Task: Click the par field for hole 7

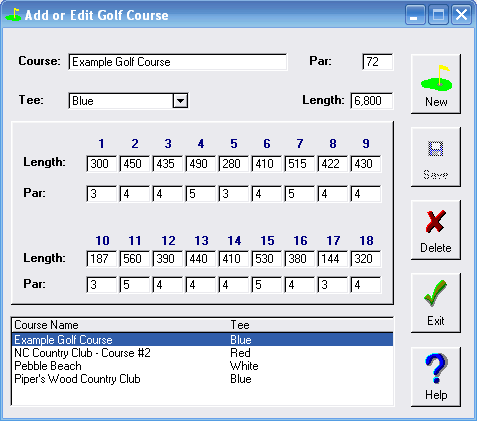Action: 299,194
